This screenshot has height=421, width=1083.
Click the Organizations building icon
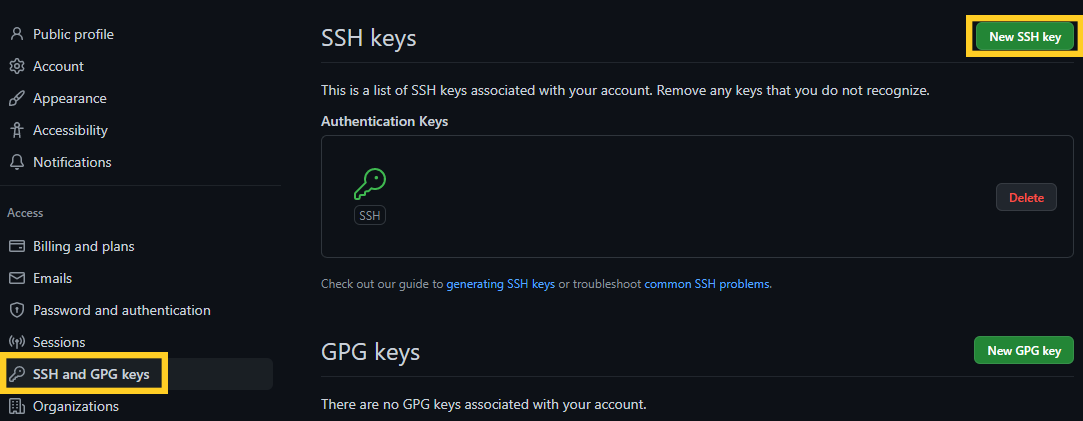(17, 406)
